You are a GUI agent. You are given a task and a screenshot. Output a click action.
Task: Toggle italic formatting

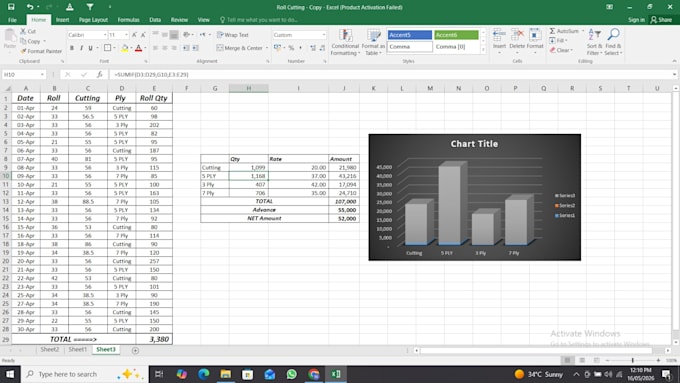pos(81,48)
